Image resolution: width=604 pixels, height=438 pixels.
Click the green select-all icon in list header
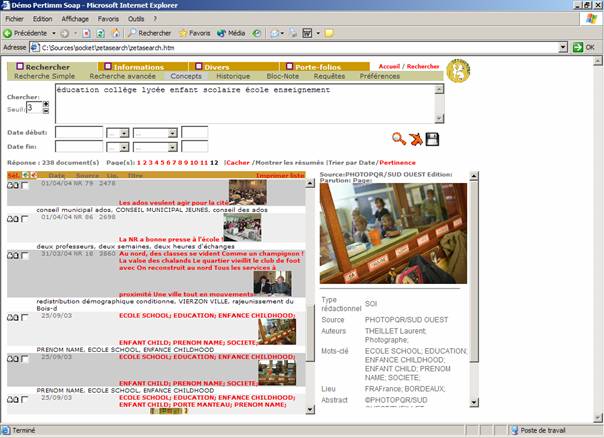tap(25, 175)
